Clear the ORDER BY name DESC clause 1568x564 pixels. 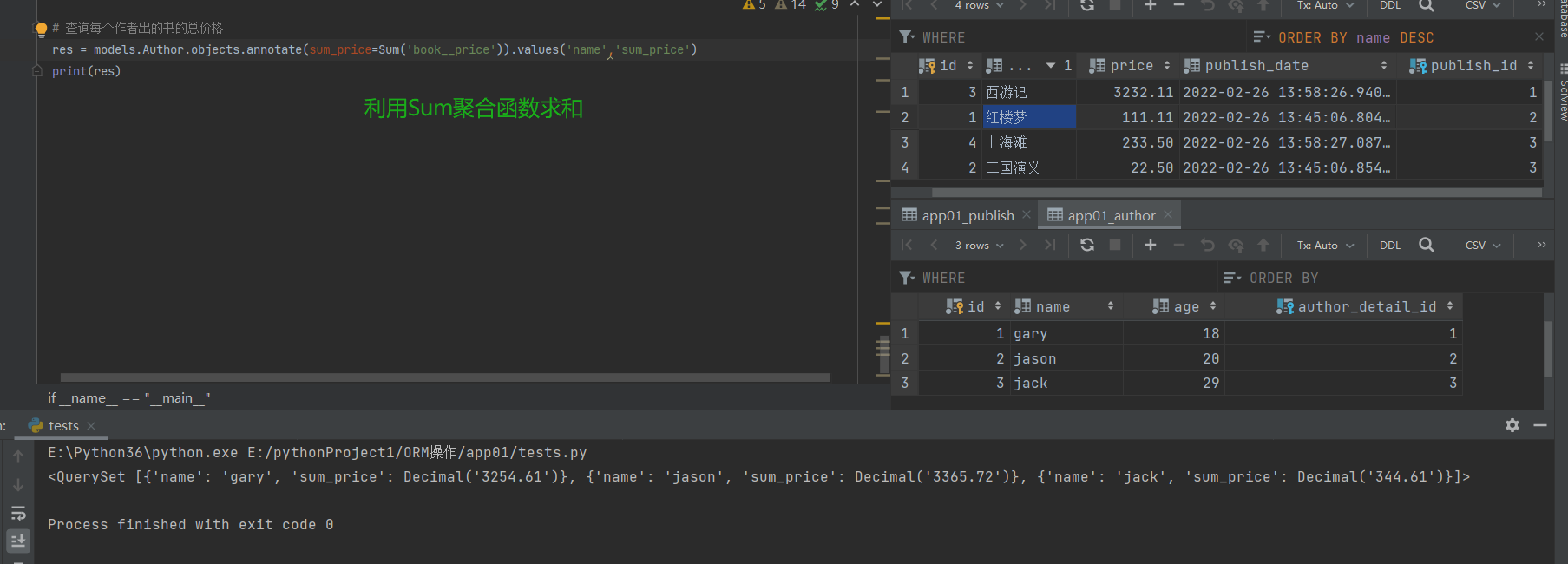point(1539,36)
